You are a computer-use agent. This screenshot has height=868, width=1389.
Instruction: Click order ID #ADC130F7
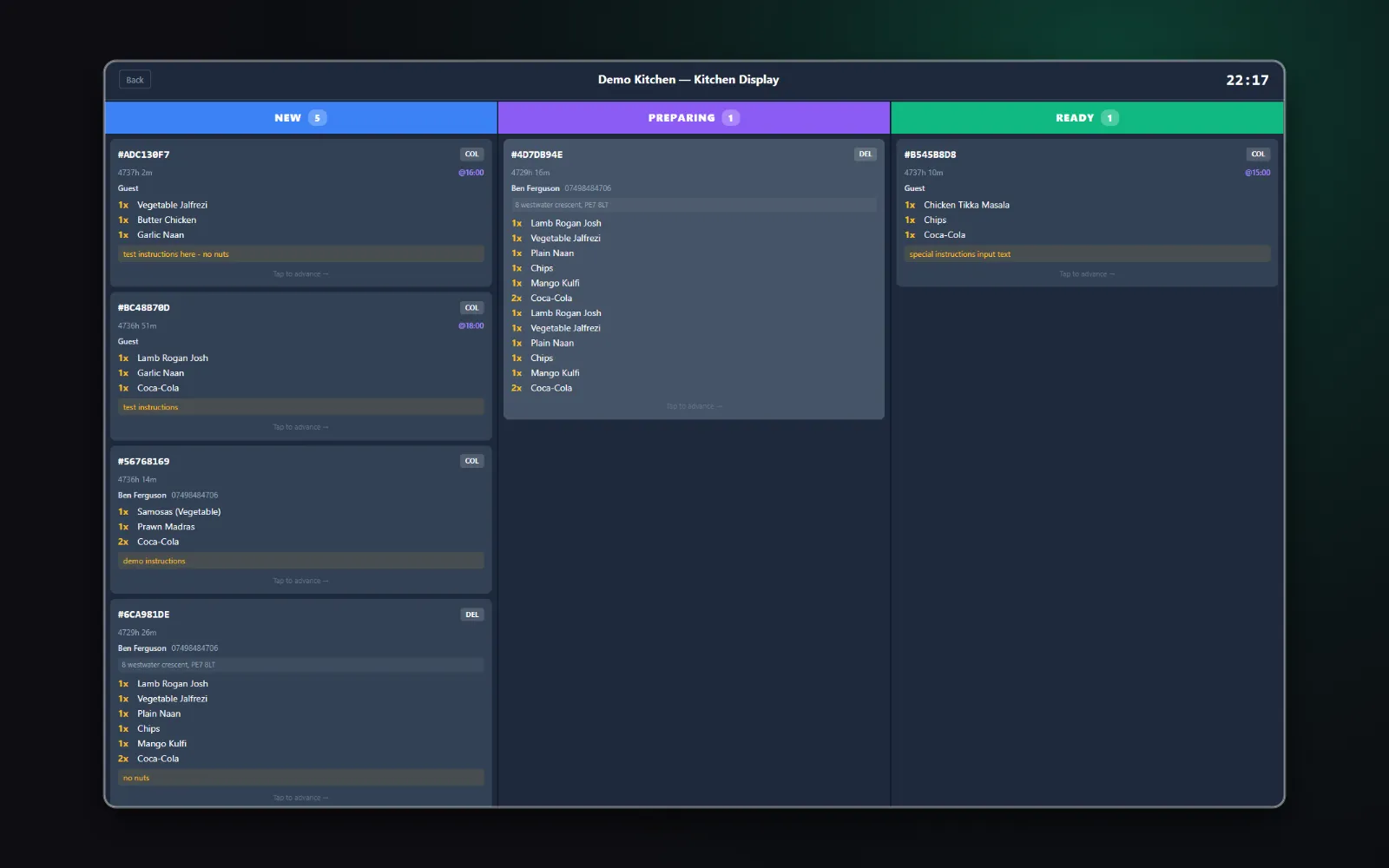pyautogui.click(x=144, y=155)
